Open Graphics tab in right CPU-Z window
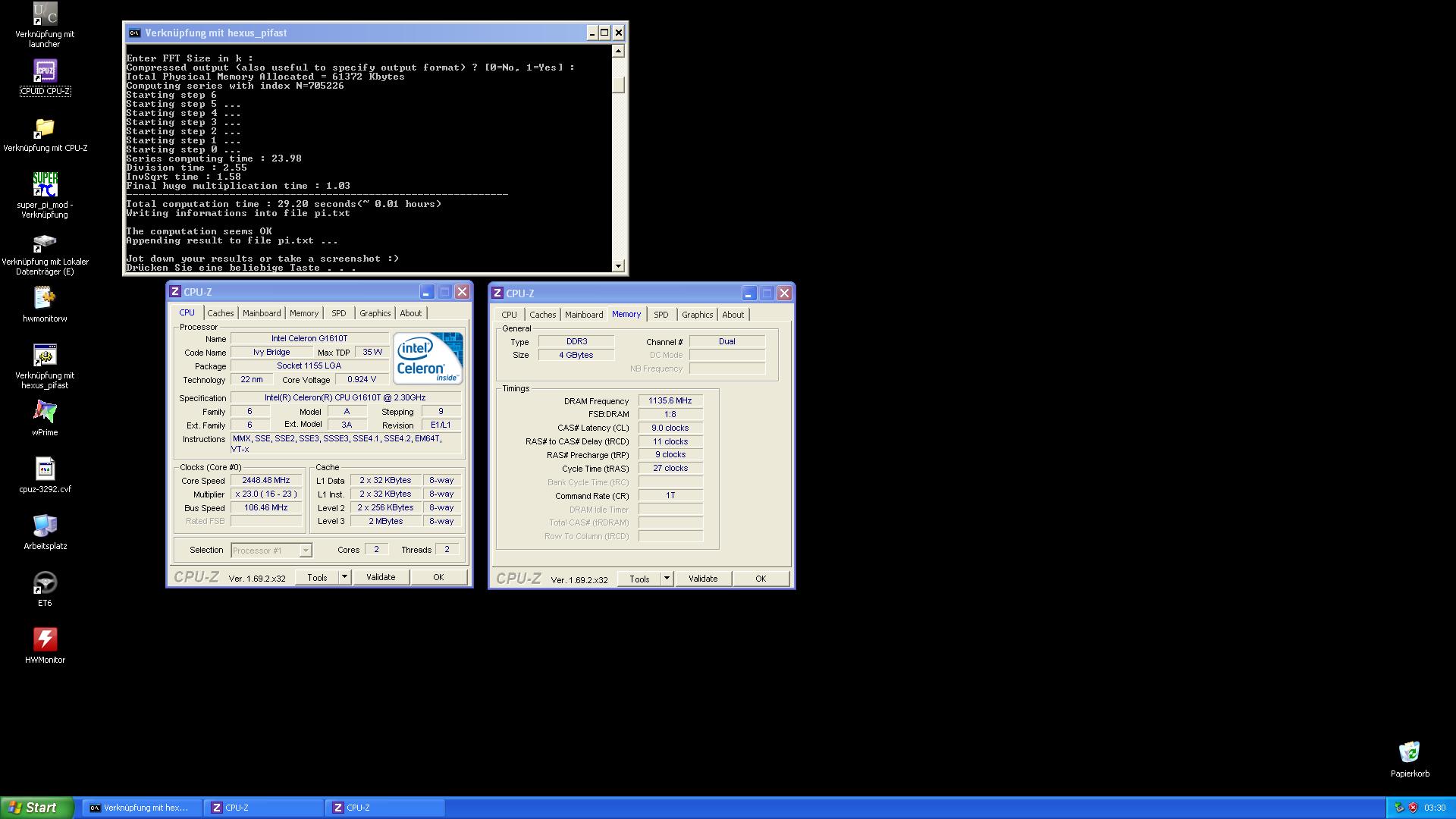 [698, 315]
